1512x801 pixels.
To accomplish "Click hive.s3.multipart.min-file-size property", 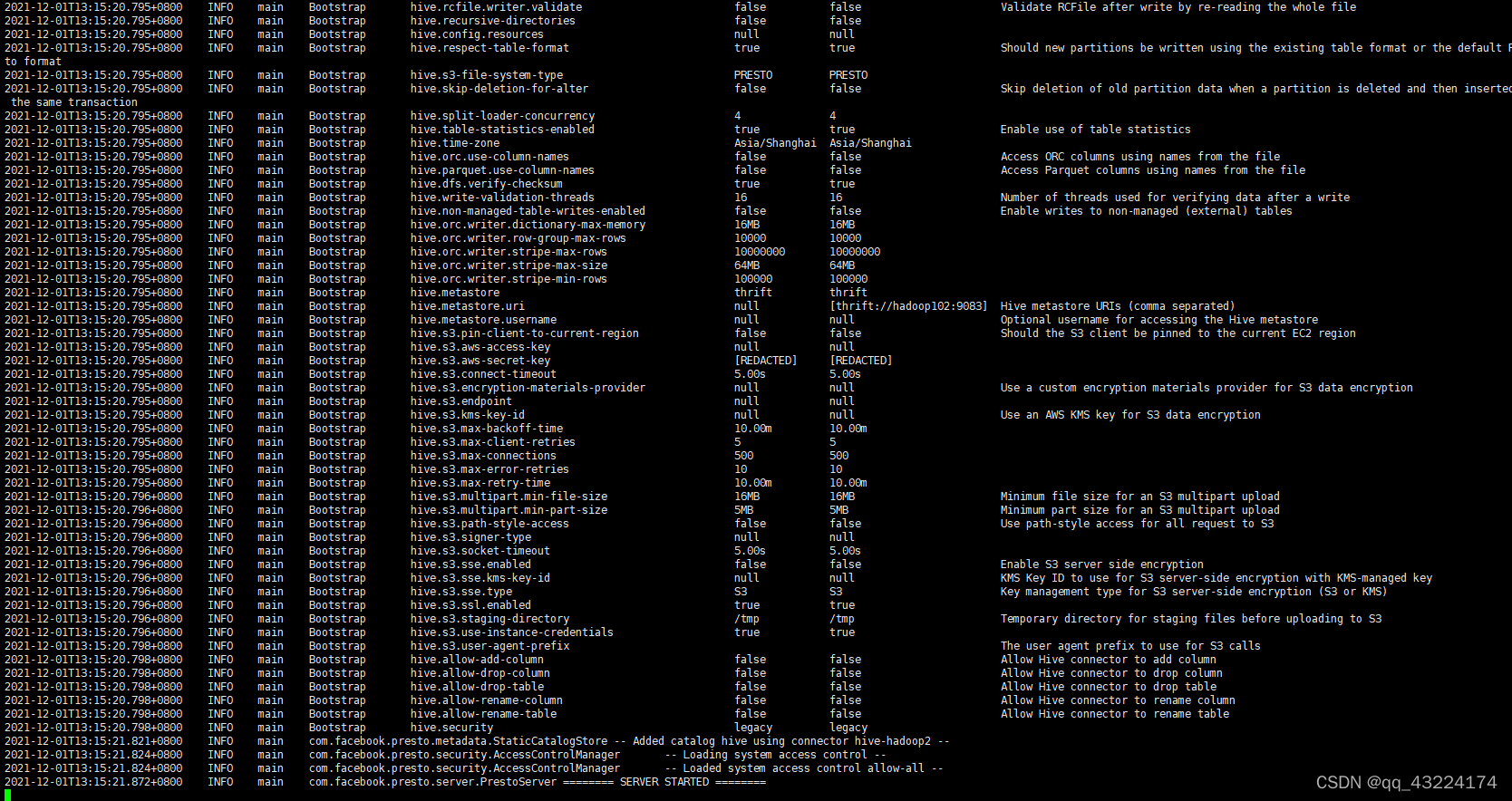I will tap(509, 497).
